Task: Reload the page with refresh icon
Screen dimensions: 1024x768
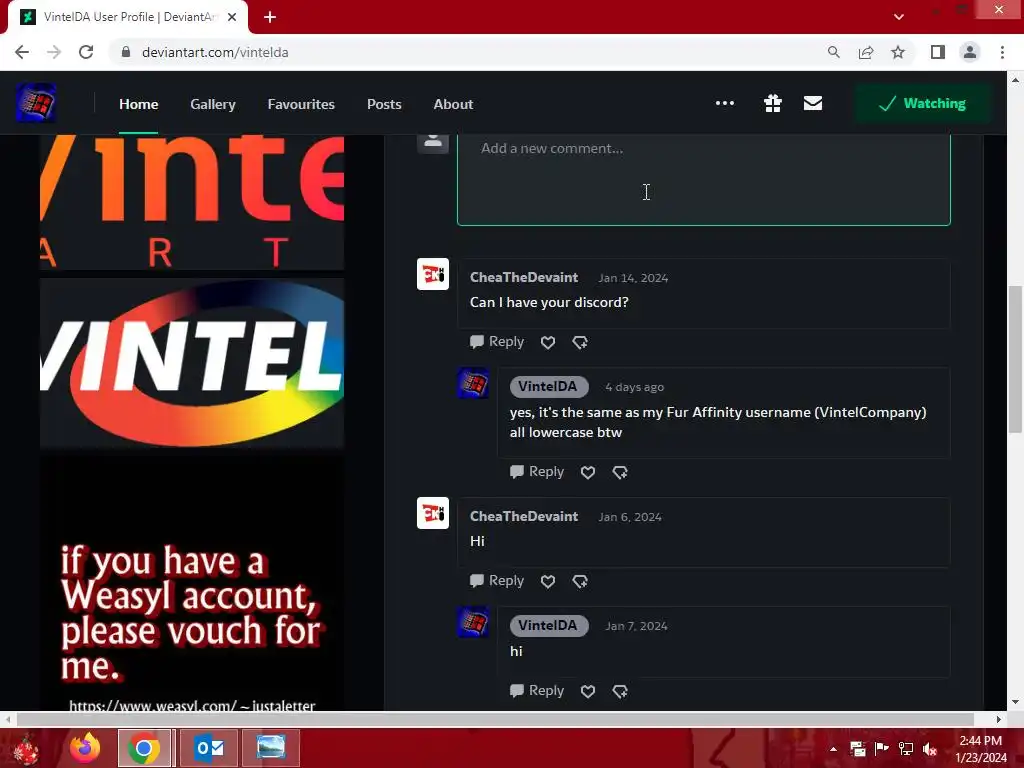Action: pos(86,52)
